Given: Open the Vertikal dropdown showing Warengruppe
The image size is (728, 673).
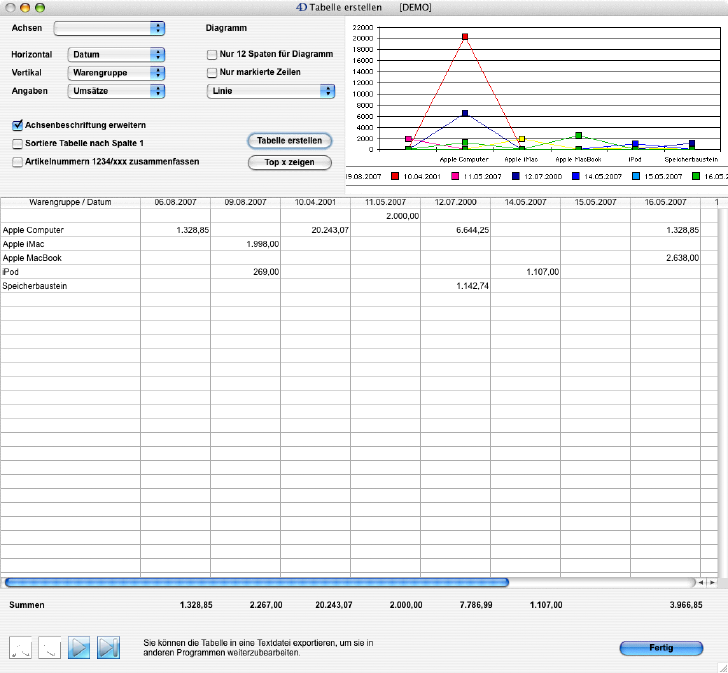Looking at the screenshot, I should (115, 73).
